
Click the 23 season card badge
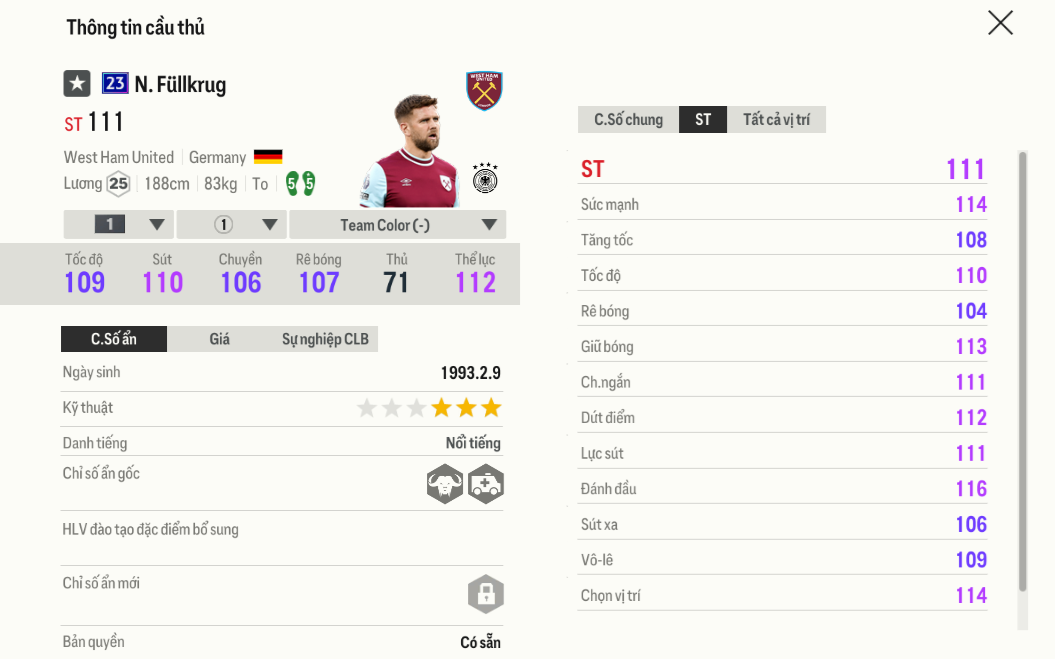[x=115, y=83]
